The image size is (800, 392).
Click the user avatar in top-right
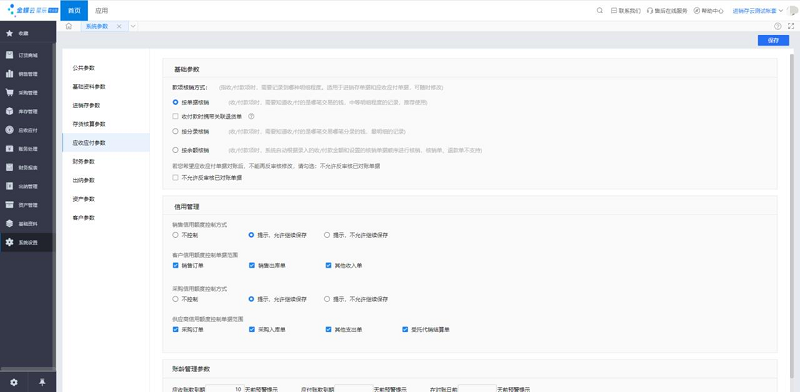[x=793, y=11]
